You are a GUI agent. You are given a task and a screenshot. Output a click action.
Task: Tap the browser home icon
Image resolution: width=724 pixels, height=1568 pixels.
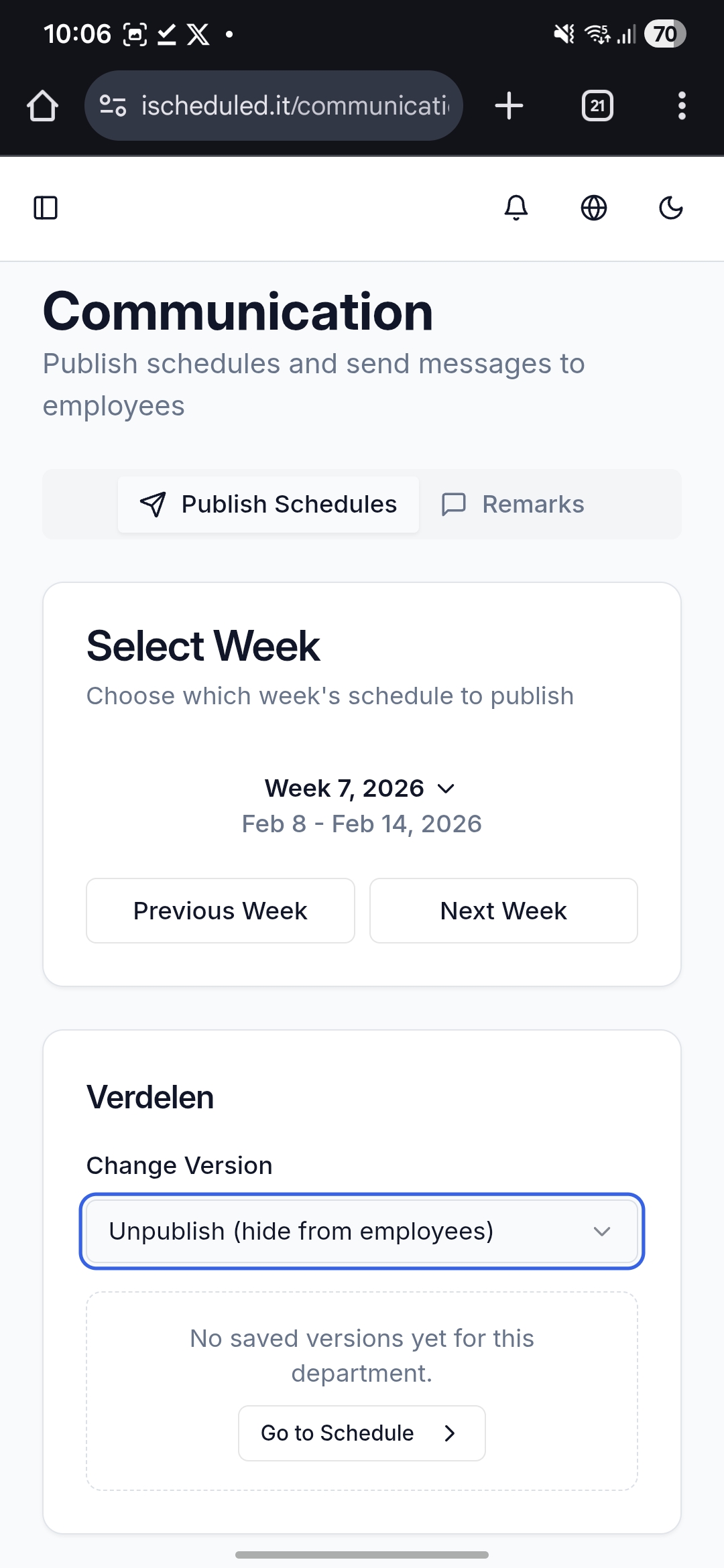pos(42,105)
